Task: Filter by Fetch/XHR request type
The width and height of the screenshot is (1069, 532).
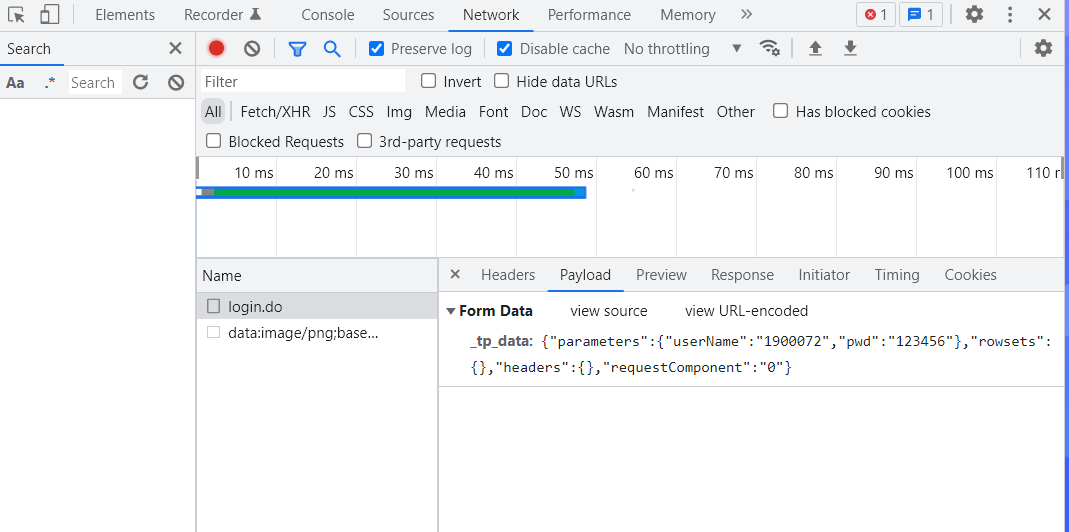Action: click(275, 112)
